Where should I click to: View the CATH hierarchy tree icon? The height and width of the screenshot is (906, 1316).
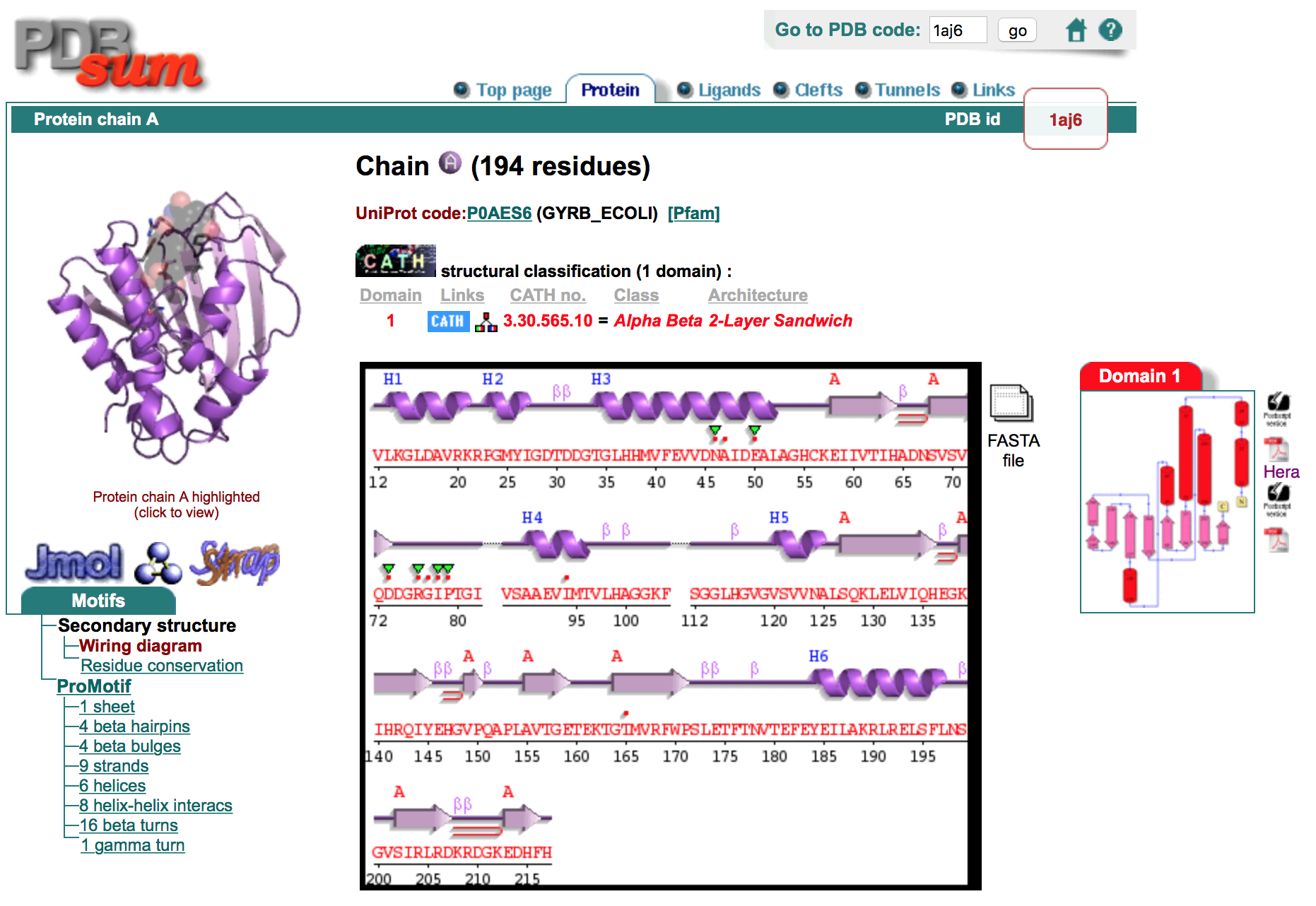pos(485,322)
